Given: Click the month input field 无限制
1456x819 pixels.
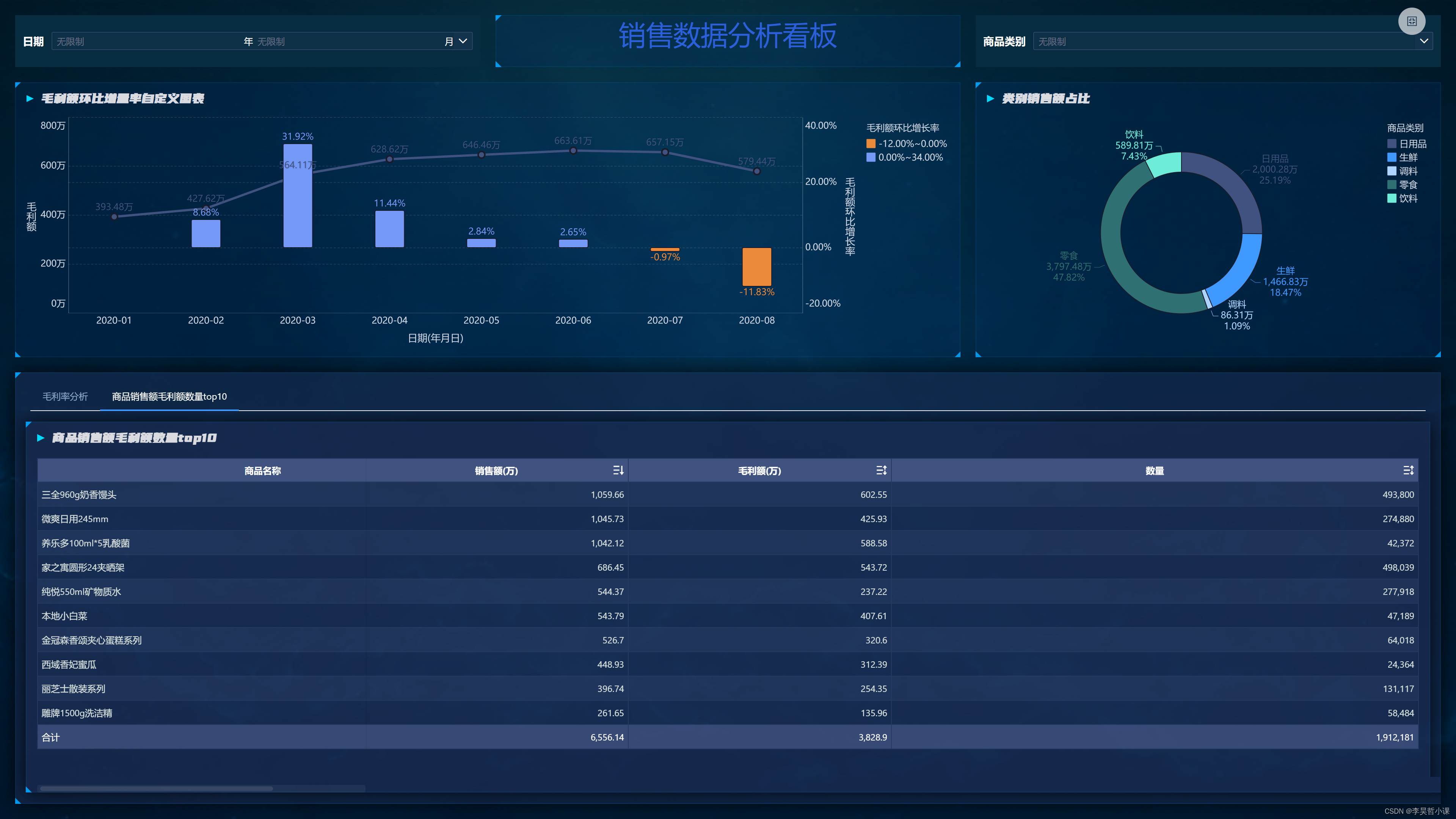Looking at the screenshot, I should [349, 41].
